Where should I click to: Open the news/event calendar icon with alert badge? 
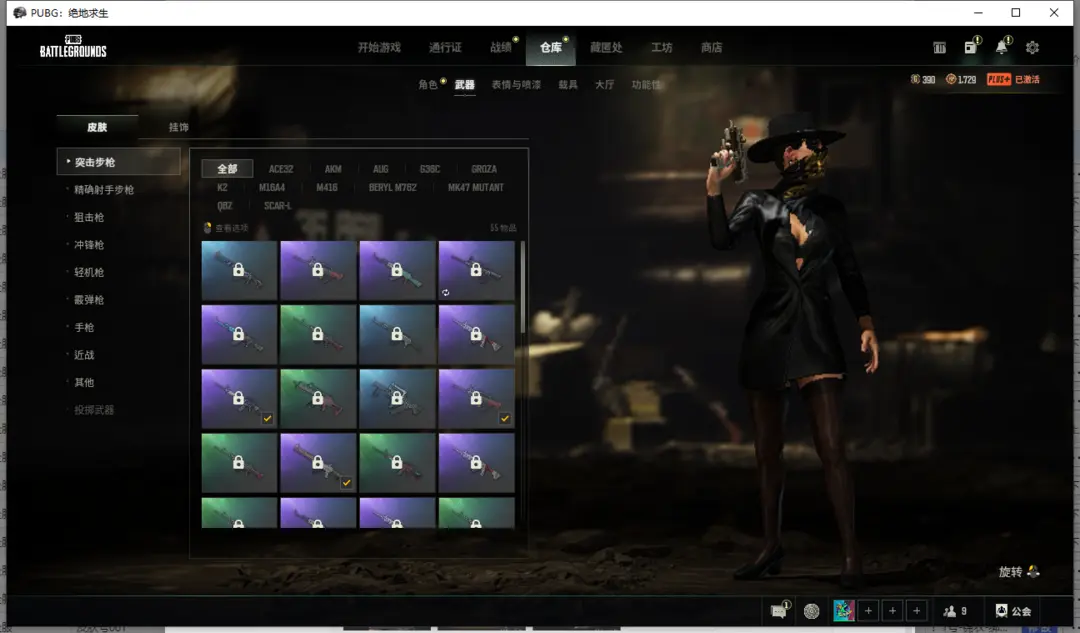coord(970,47)
